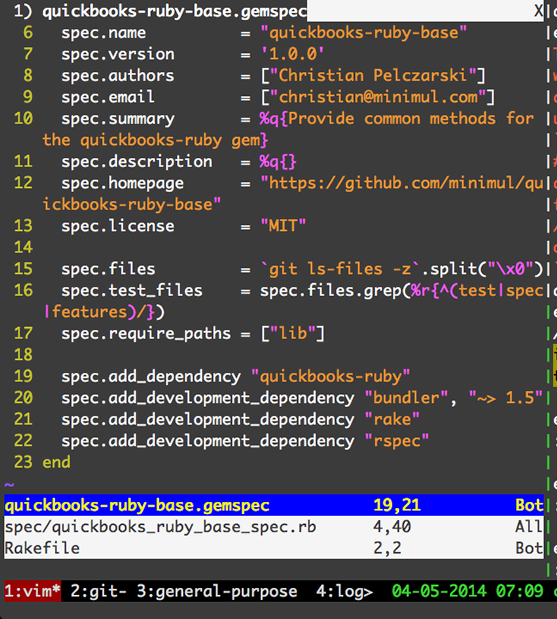Place cursor on spec.name

[x=103, y=33]
